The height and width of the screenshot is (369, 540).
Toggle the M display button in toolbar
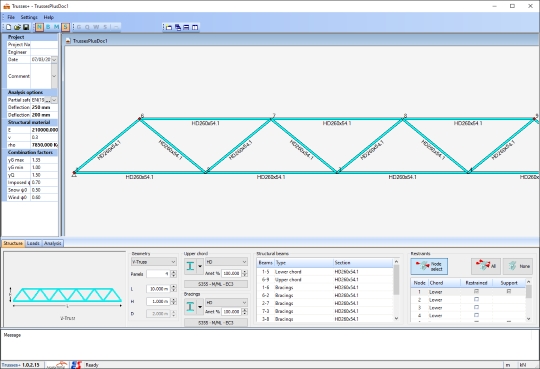[56, 27]
